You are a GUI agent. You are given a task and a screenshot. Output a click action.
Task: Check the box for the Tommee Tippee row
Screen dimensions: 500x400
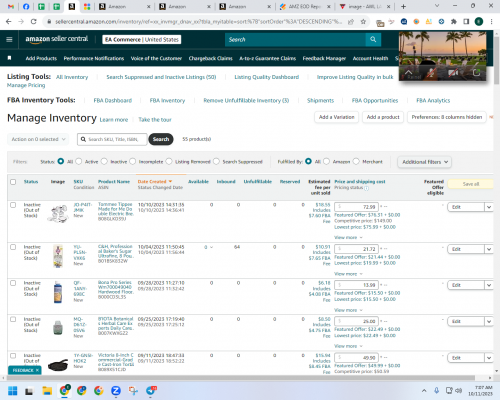click(x=13, y=205)
